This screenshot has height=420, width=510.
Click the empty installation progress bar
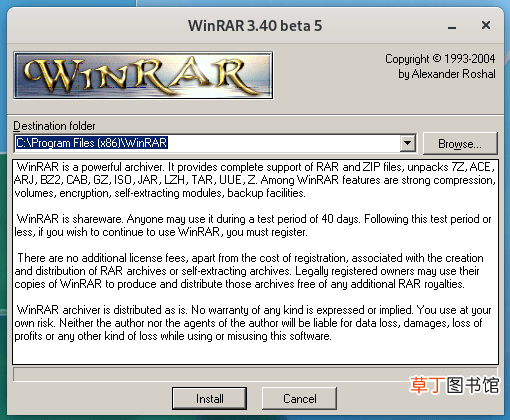(255, 374)
